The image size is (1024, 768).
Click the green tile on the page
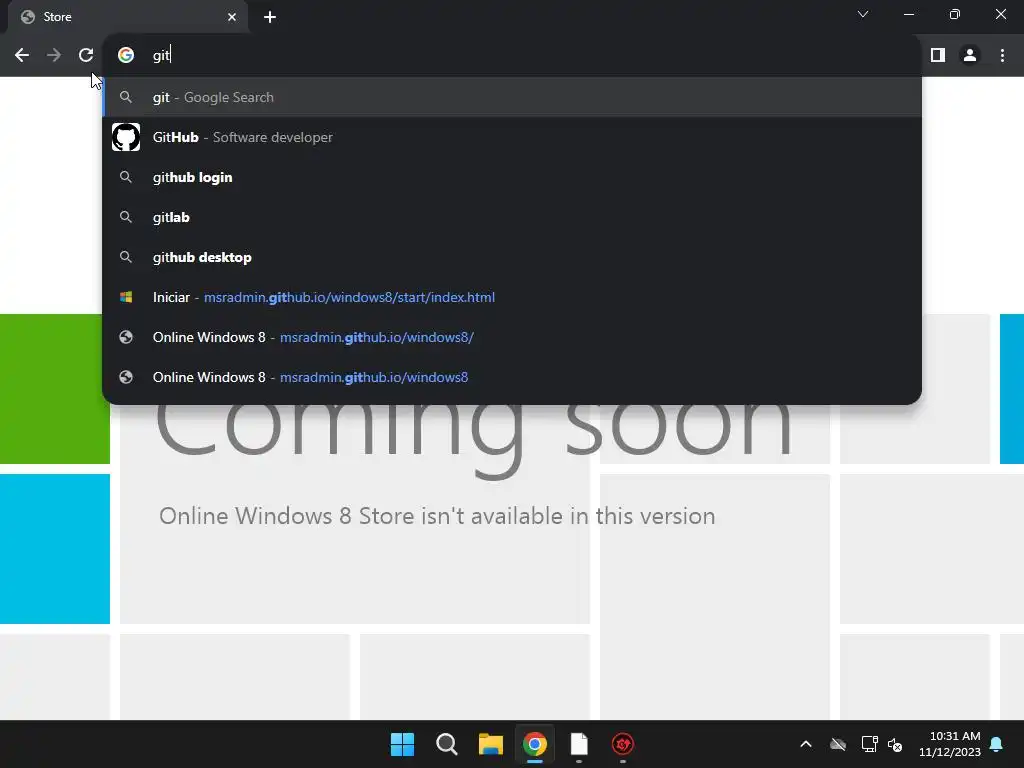(x=55, y=389)
